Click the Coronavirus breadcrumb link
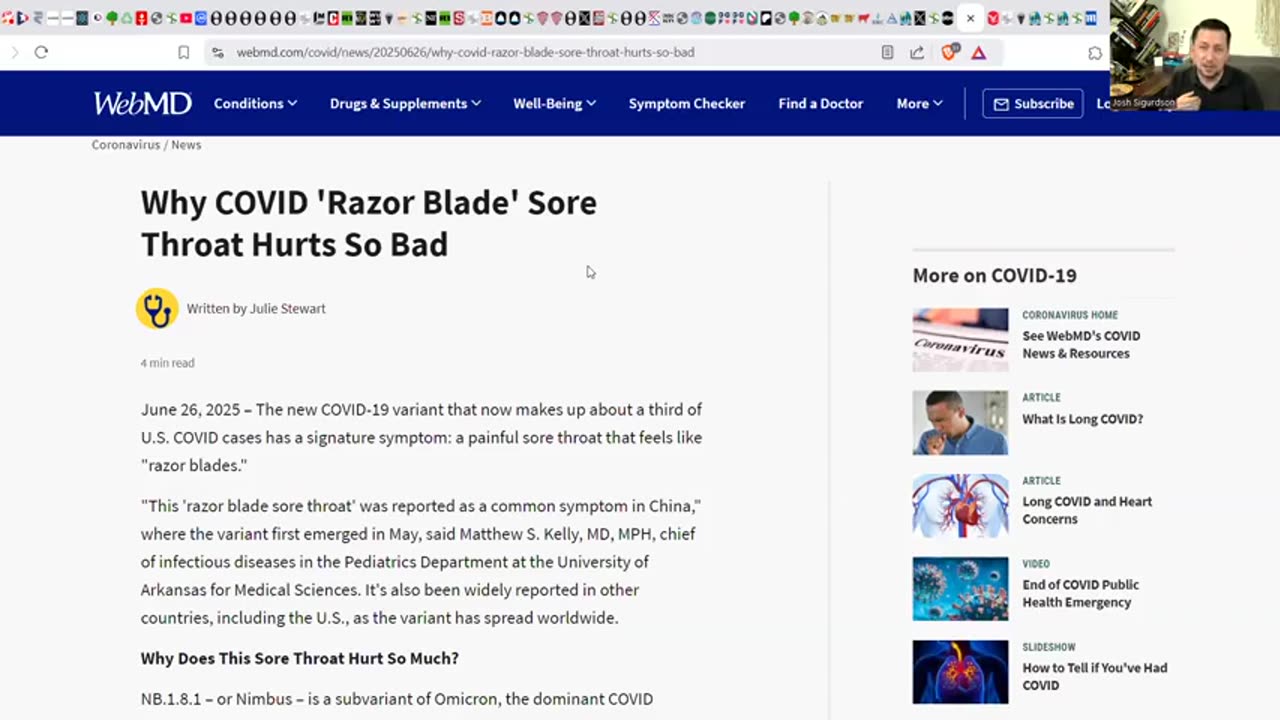The height and width of the screenshot is (720, 1280). (x=126, y=145)
